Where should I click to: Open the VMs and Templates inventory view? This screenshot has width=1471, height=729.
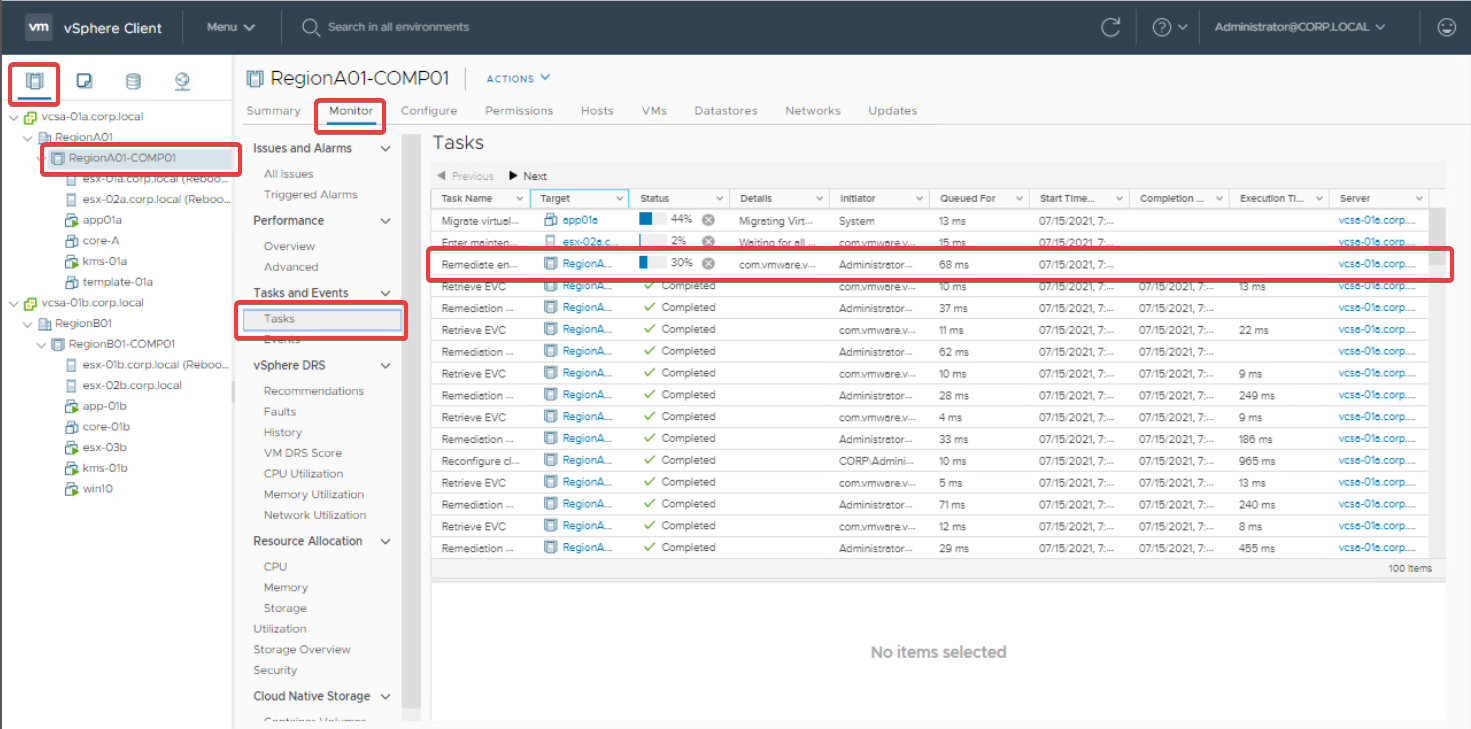coord(85,82)
